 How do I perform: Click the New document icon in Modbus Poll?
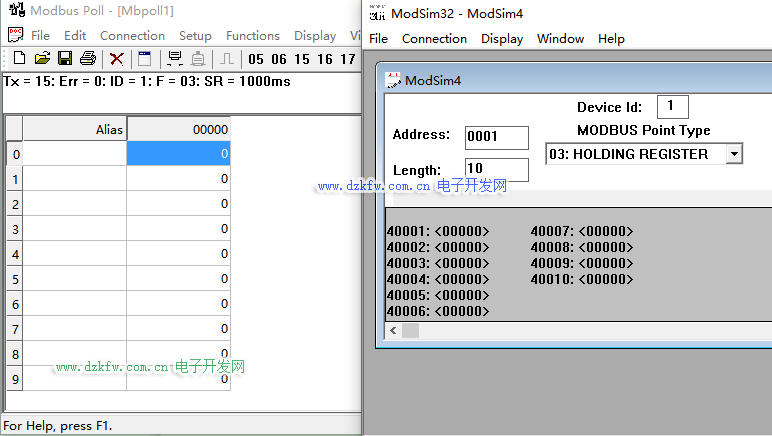click(19, 59)
